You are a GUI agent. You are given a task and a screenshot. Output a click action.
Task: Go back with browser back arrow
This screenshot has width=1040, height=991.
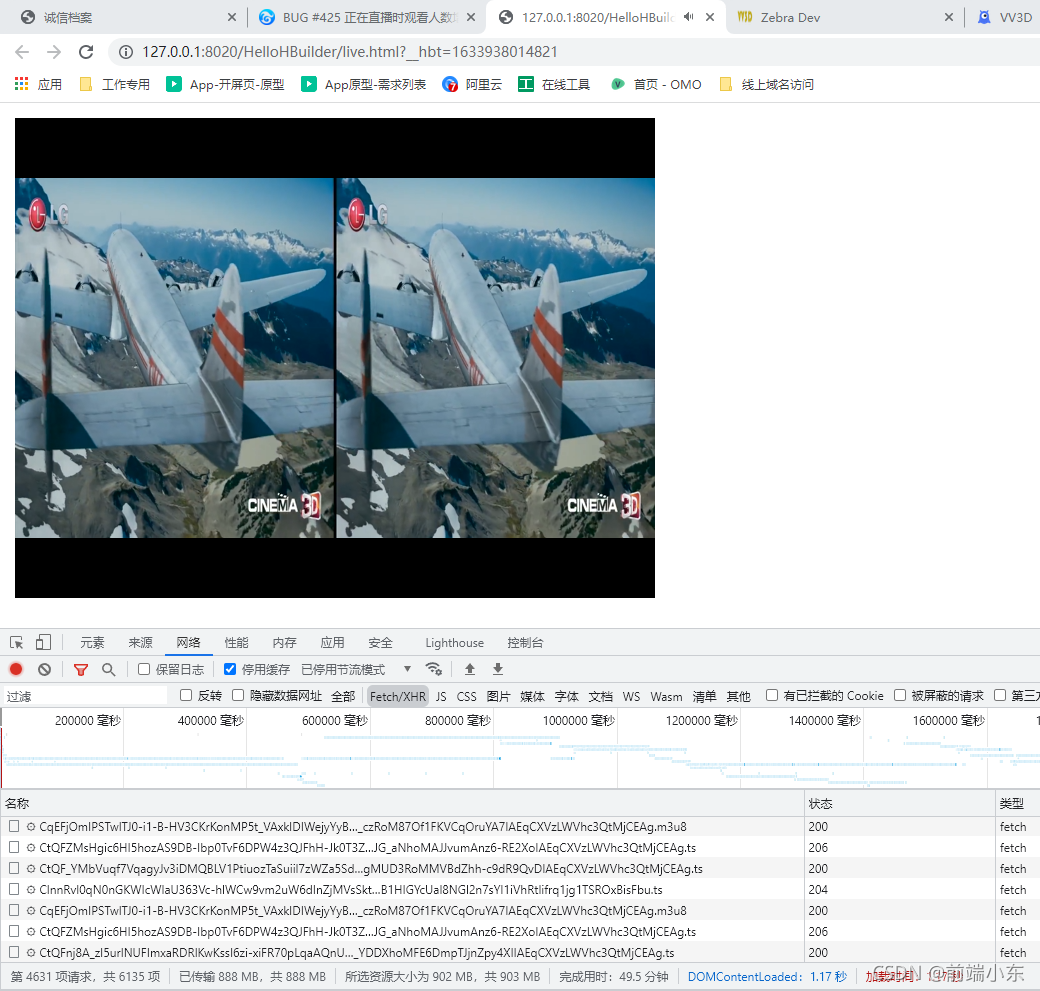point(22,52)
